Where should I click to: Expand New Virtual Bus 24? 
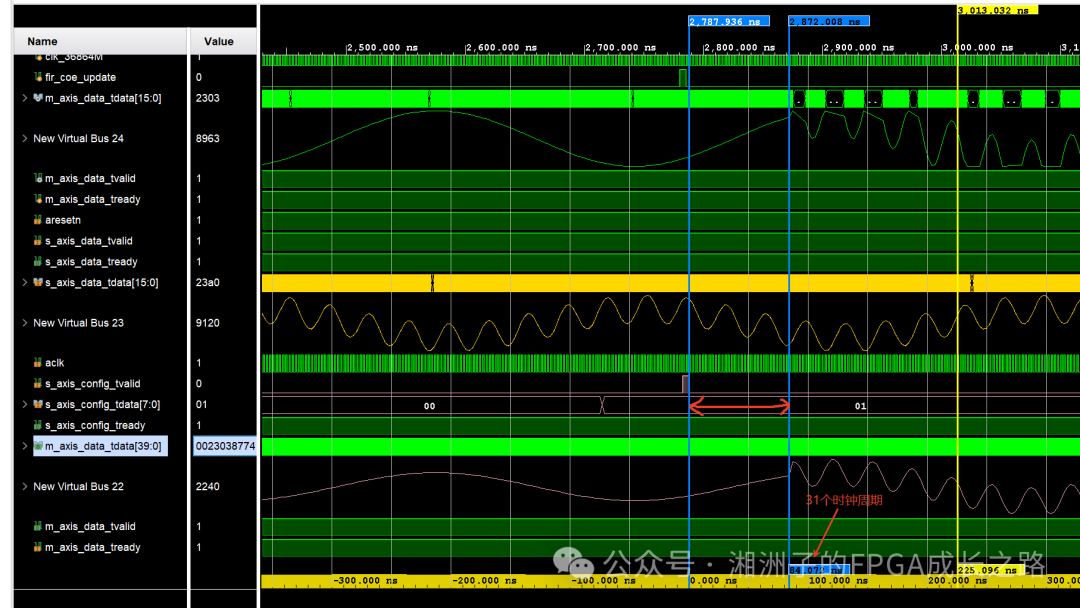[25, 138]
